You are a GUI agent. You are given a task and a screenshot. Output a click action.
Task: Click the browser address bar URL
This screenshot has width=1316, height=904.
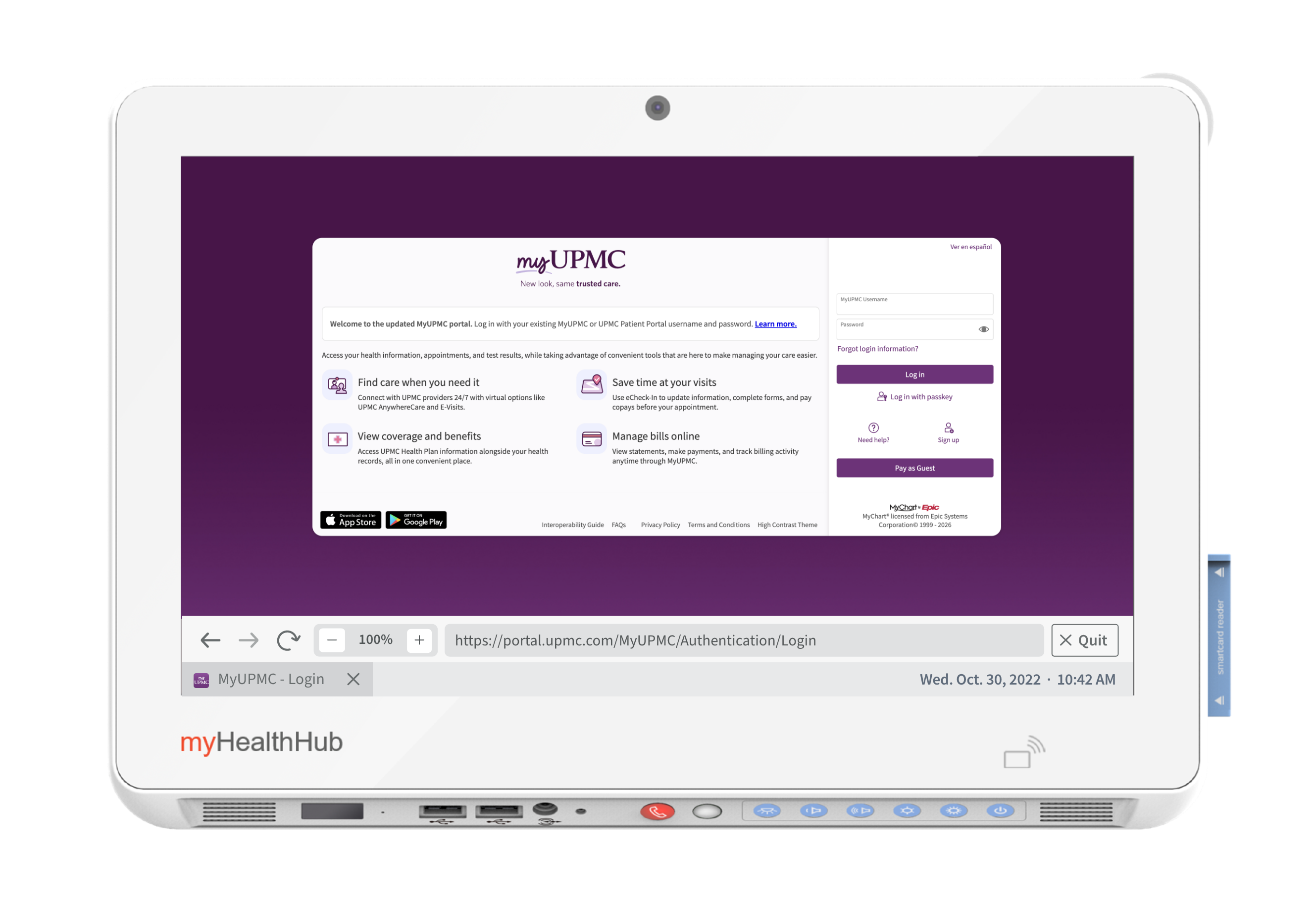744,640
